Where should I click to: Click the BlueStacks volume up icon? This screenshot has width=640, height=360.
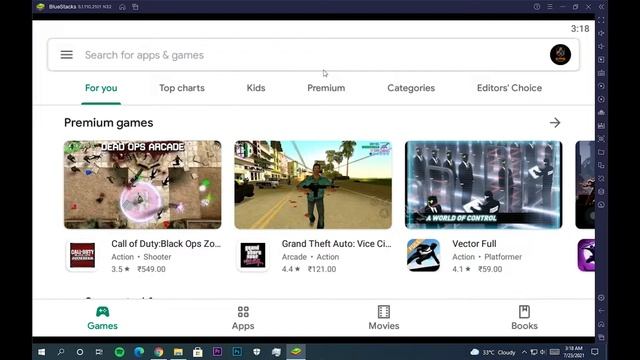pyautogui.click(x=601, y=33)
